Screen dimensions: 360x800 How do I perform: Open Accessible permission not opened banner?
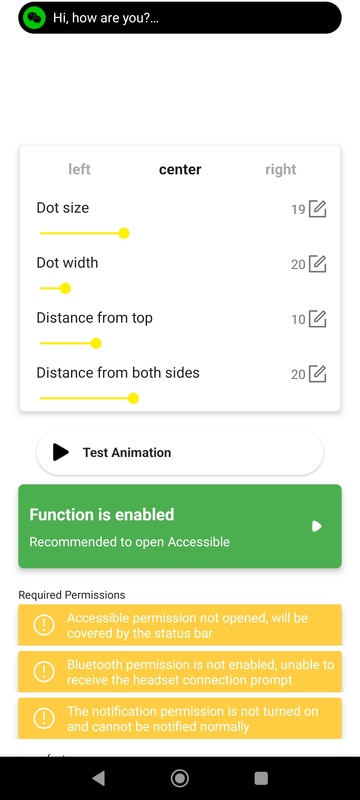point(180,625)
